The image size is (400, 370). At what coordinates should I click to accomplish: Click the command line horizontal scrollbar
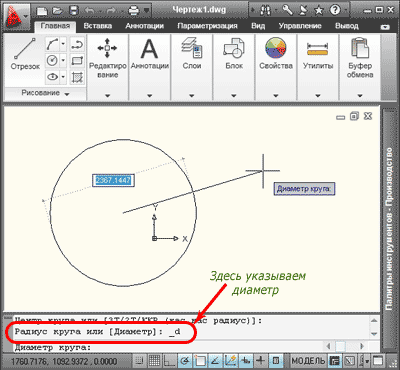click(345, 346)
